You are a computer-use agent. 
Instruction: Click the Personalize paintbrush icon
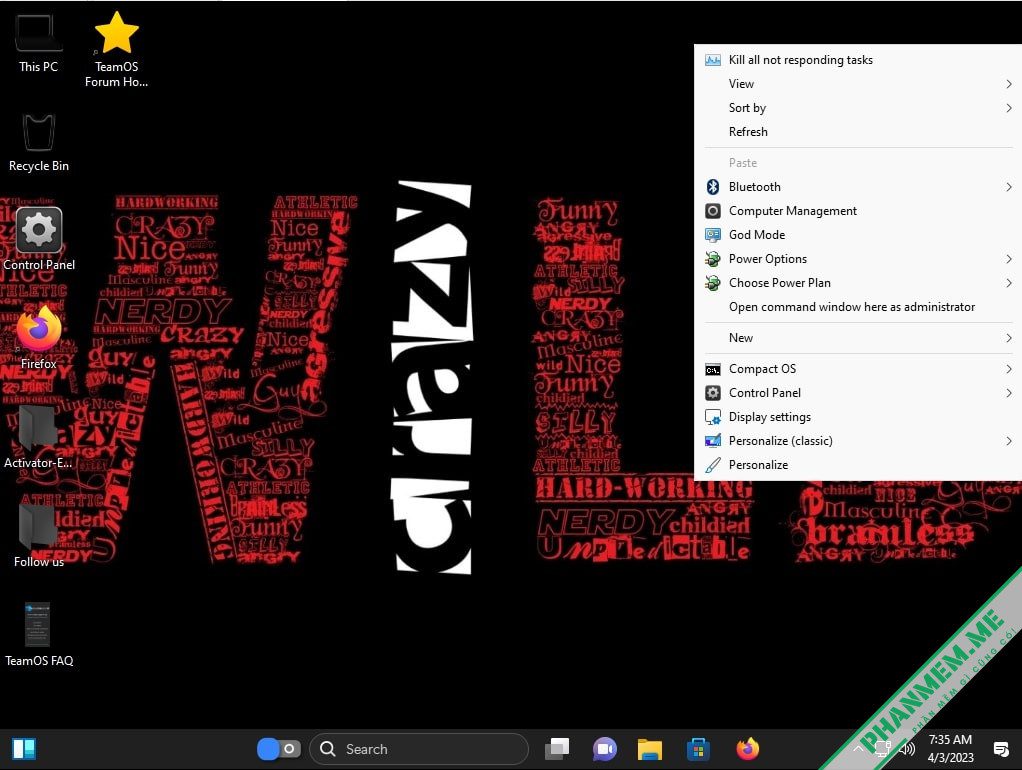coord(713,465)
